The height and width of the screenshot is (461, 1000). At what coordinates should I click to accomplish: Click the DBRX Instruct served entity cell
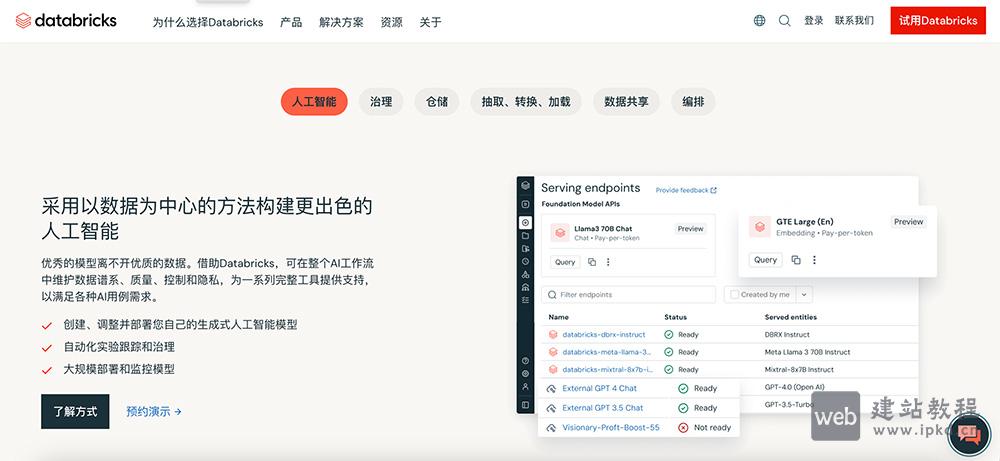click(x=787, y=335)
